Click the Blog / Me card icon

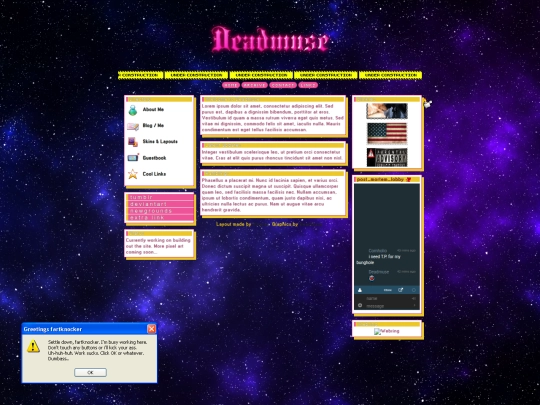pyautogui.click(x=133, y=126)
